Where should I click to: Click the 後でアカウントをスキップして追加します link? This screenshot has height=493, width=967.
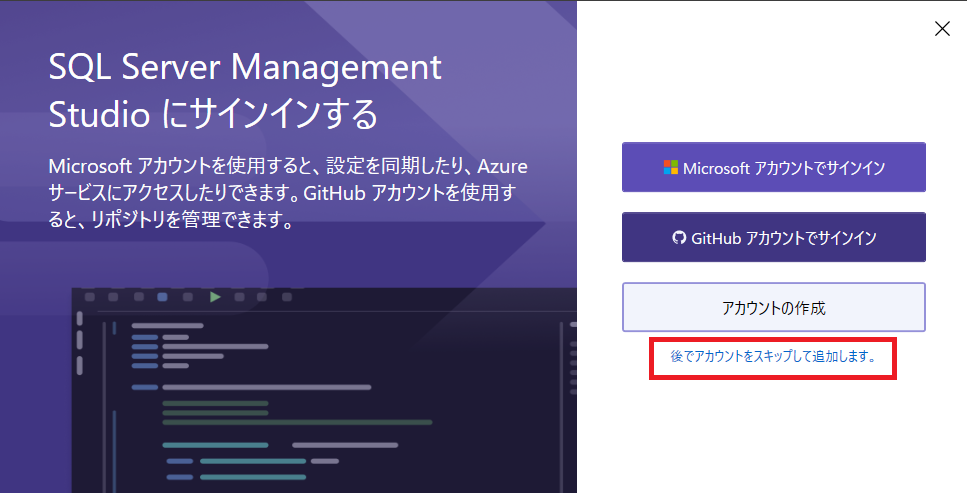tap(773, 357)
